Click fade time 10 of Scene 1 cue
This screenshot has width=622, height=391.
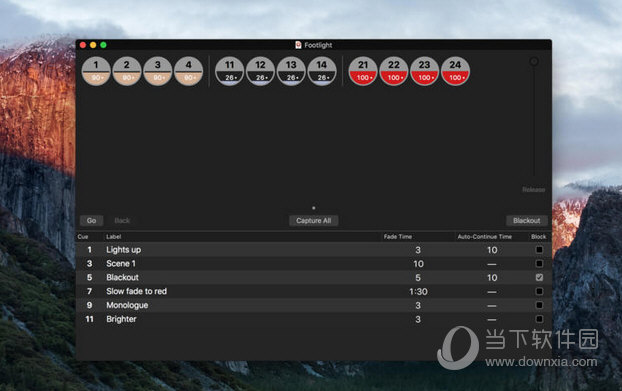(418, 264)
